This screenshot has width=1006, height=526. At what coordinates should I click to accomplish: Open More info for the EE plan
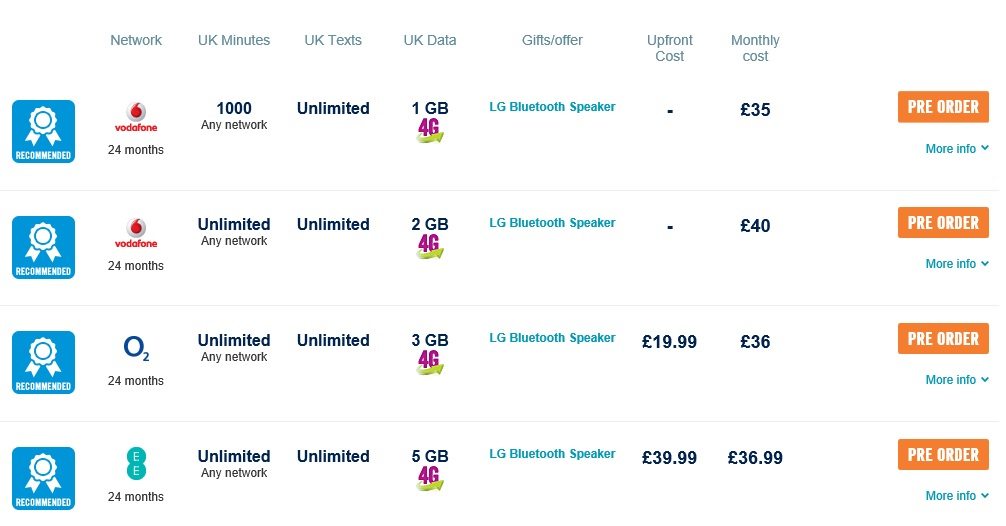[x=957, y=496]
